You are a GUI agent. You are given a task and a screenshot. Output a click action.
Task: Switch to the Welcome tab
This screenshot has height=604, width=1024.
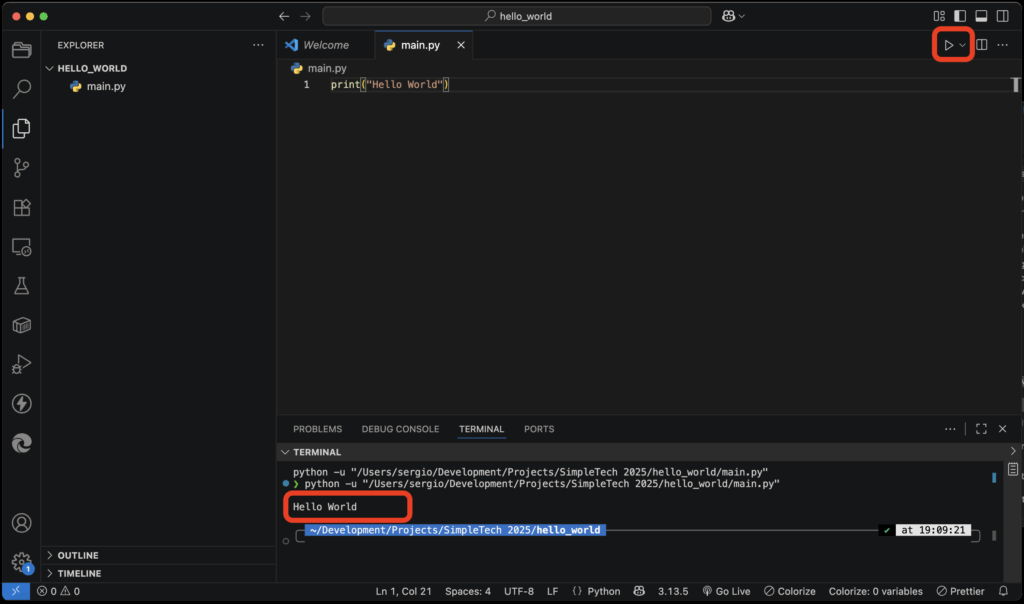[x=325, y=45]
